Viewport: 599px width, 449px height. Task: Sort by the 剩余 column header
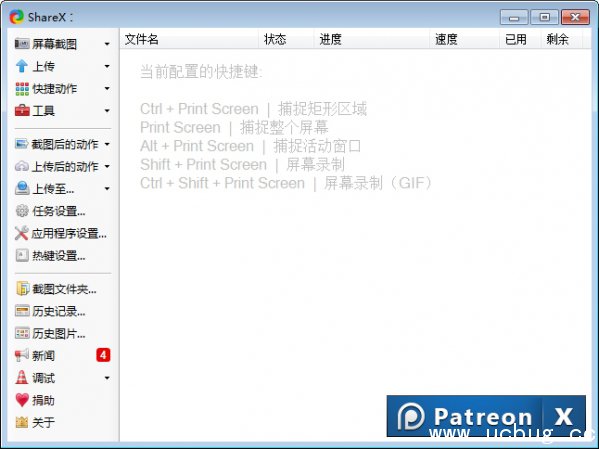(562, 39)
